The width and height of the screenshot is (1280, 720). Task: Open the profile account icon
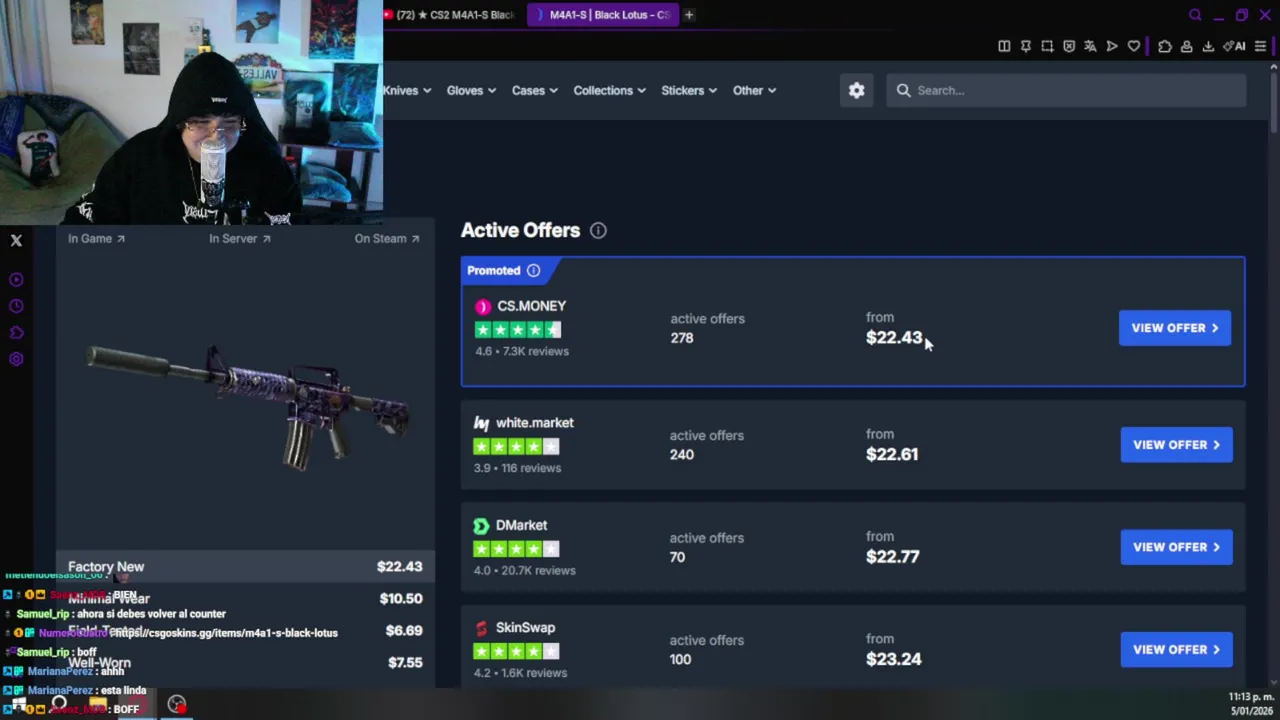click(x=1186, y=46)
